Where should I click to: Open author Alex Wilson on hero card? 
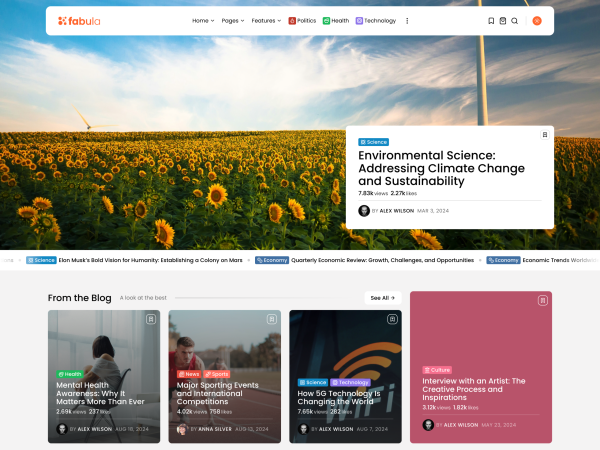click(x=396, y=211)
